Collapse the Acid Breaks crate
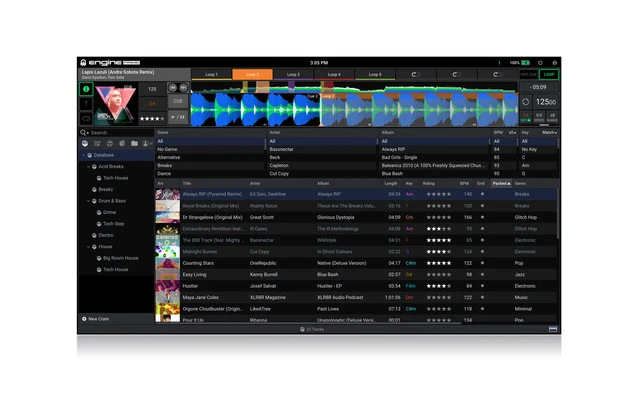Screen dimensions: 640x400 point(89,167)
